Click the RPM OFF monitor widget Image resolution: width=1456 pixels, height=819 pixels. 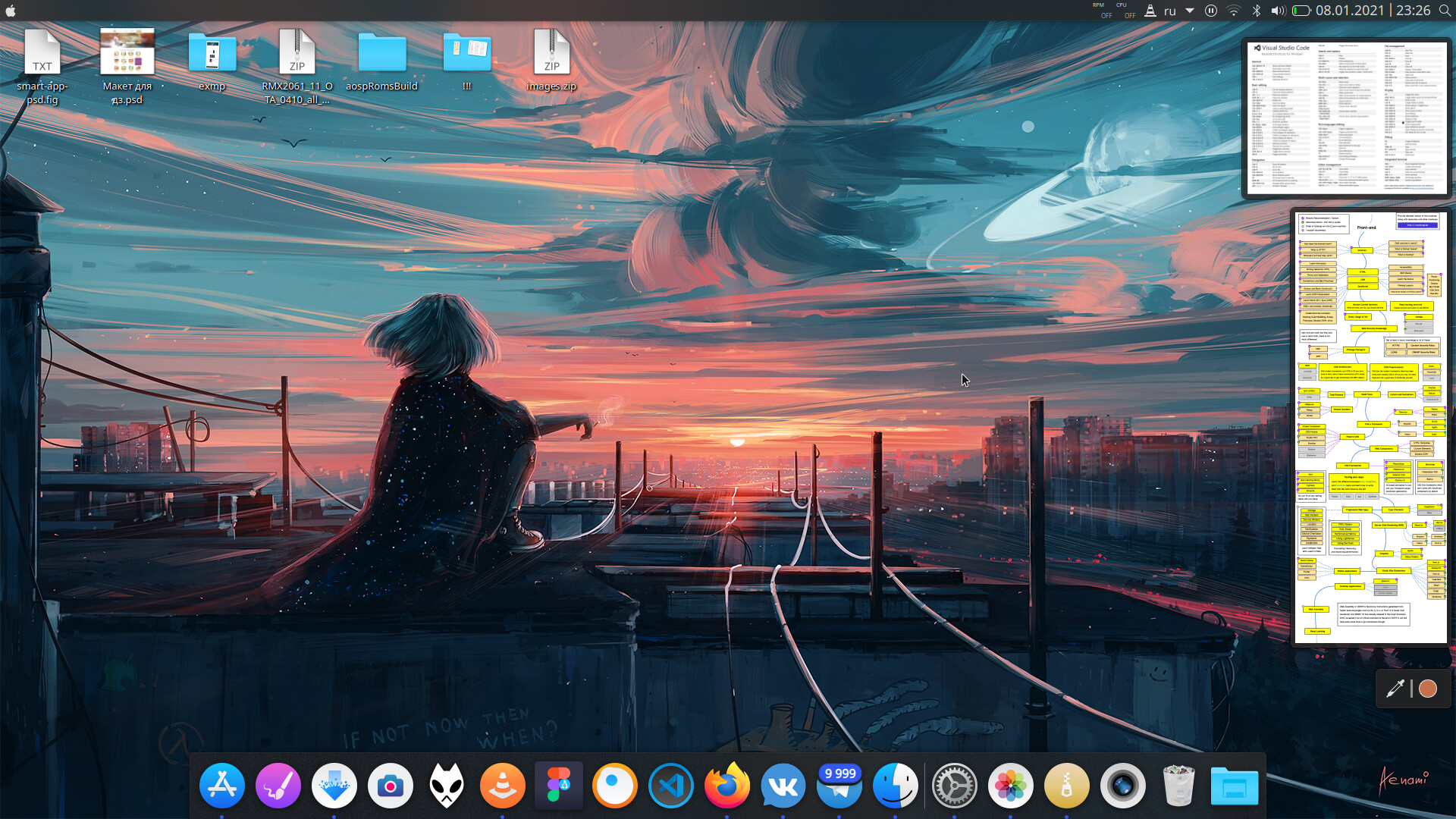coord(1102,11)
